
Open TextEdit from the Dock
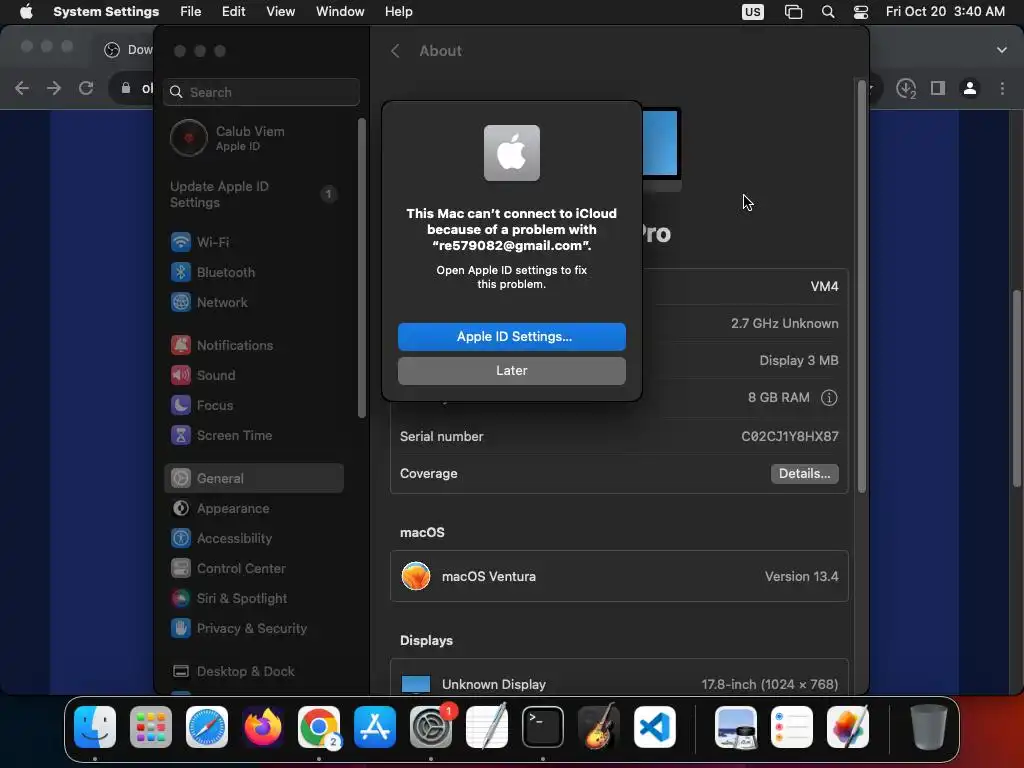[487, 727]
